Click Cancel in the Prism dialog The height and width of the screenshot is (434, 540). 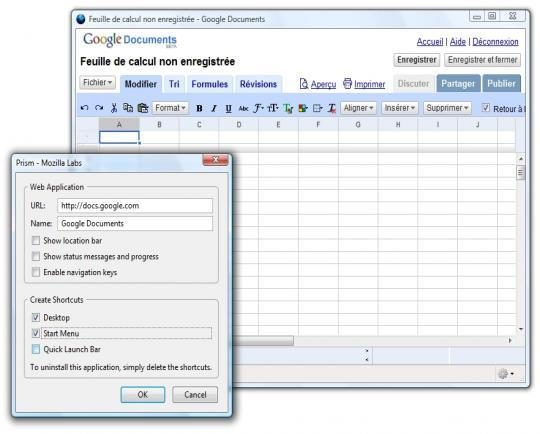pos(195,394)
